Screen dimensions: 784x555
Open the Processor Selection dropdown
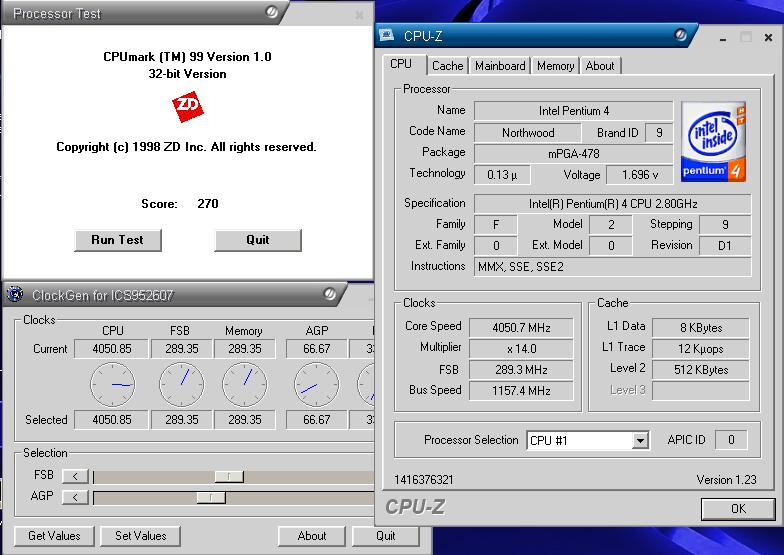pyautogui.click(x=588, y=440)
